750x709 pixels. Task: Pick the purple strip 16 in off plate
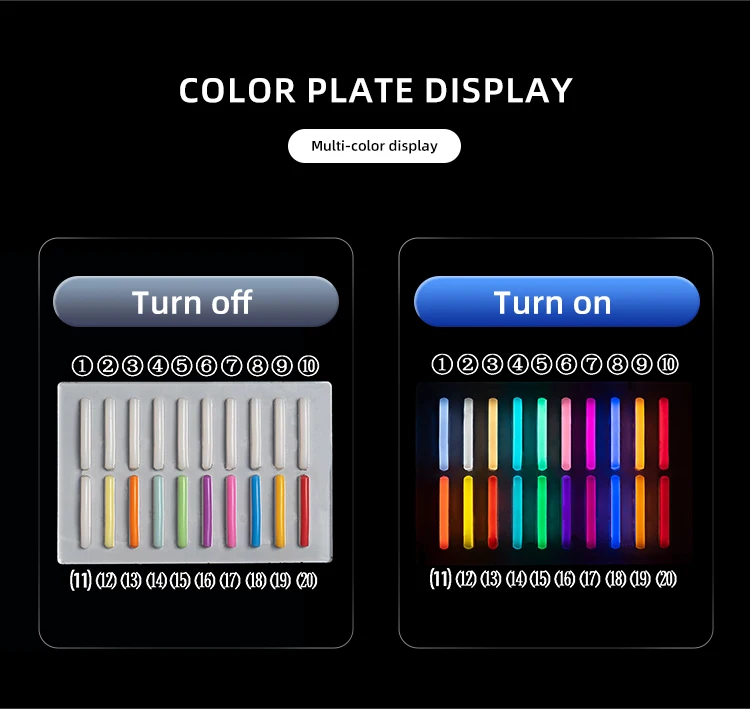coord(207,511)
